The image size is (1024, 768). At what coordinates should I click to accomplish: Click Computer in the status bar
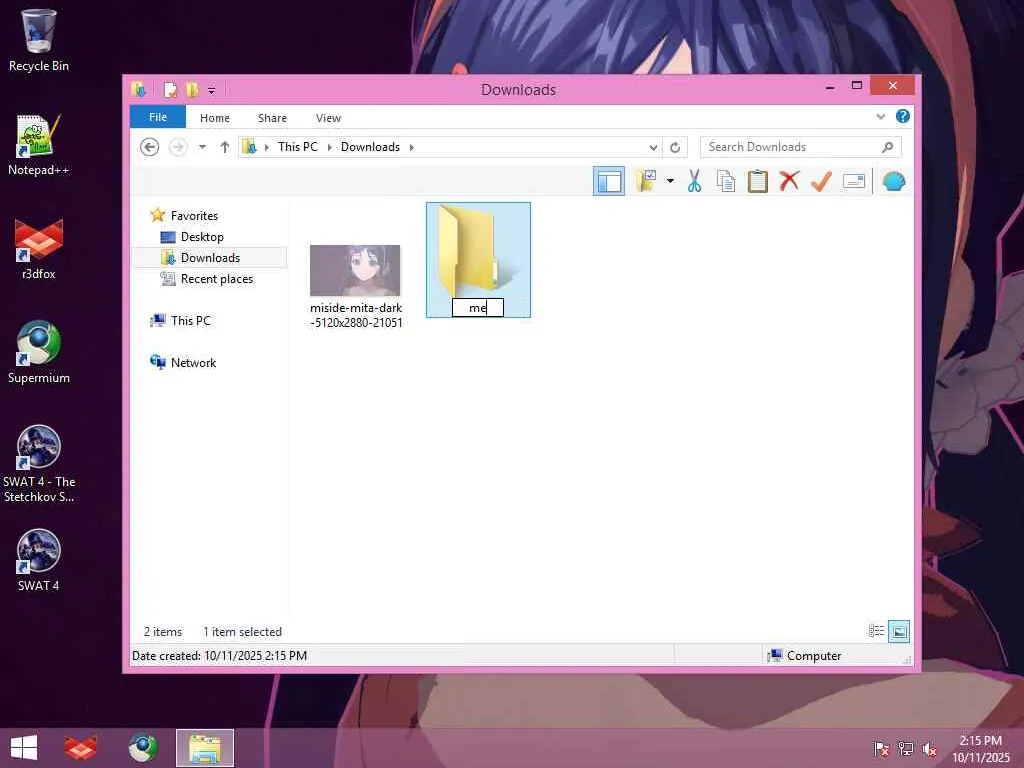click(x=814, y=656)
